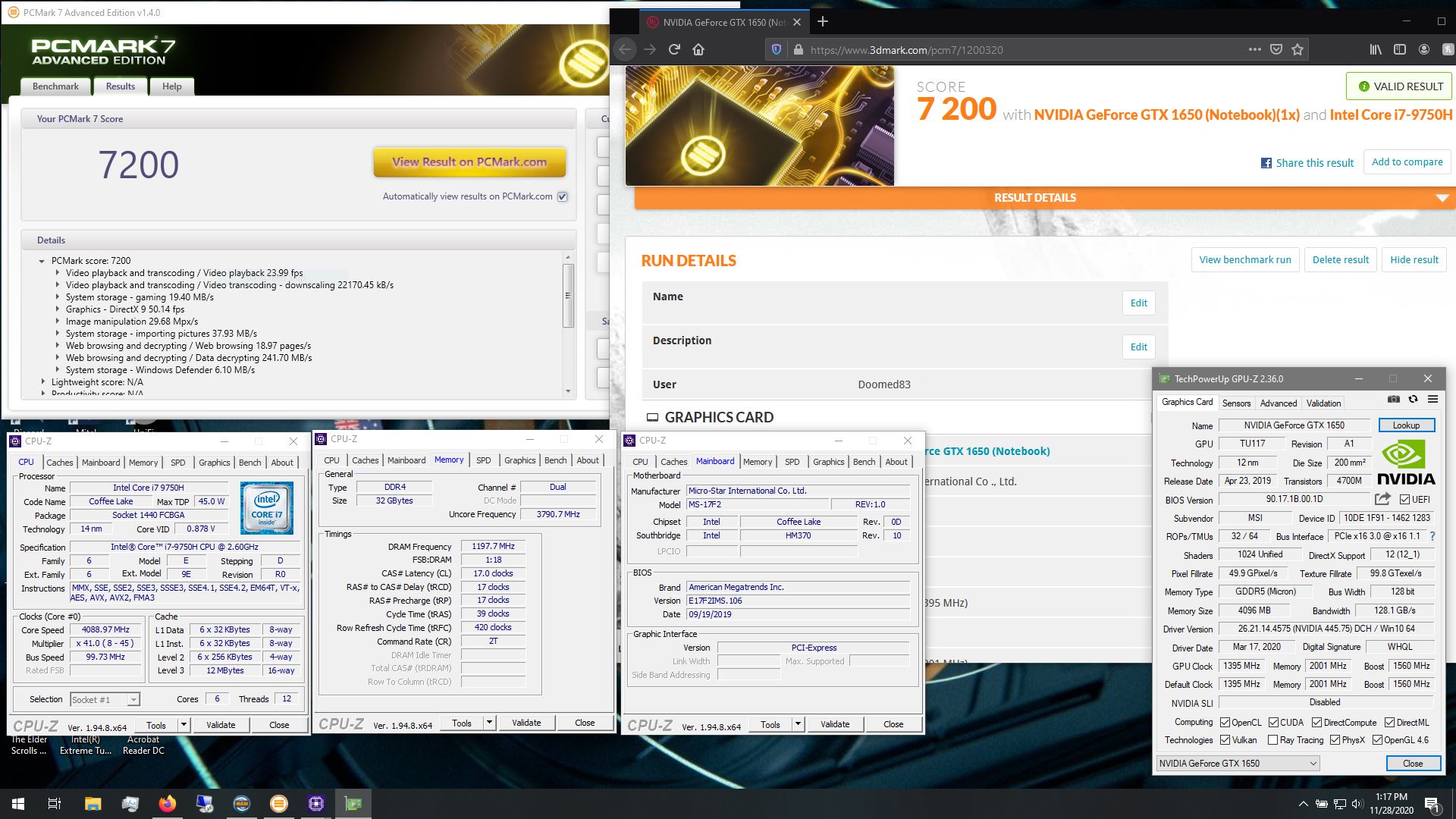This screenshot has height=819, width=1456.
Task: Open page actions three-dot menu
Action: coord(1255,49)
